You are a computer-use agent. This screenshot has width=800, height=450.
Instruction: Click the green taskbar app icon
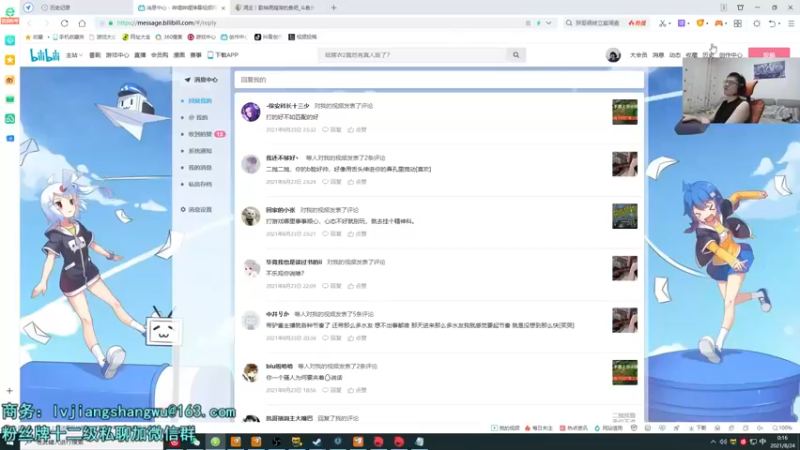(215, 441)
